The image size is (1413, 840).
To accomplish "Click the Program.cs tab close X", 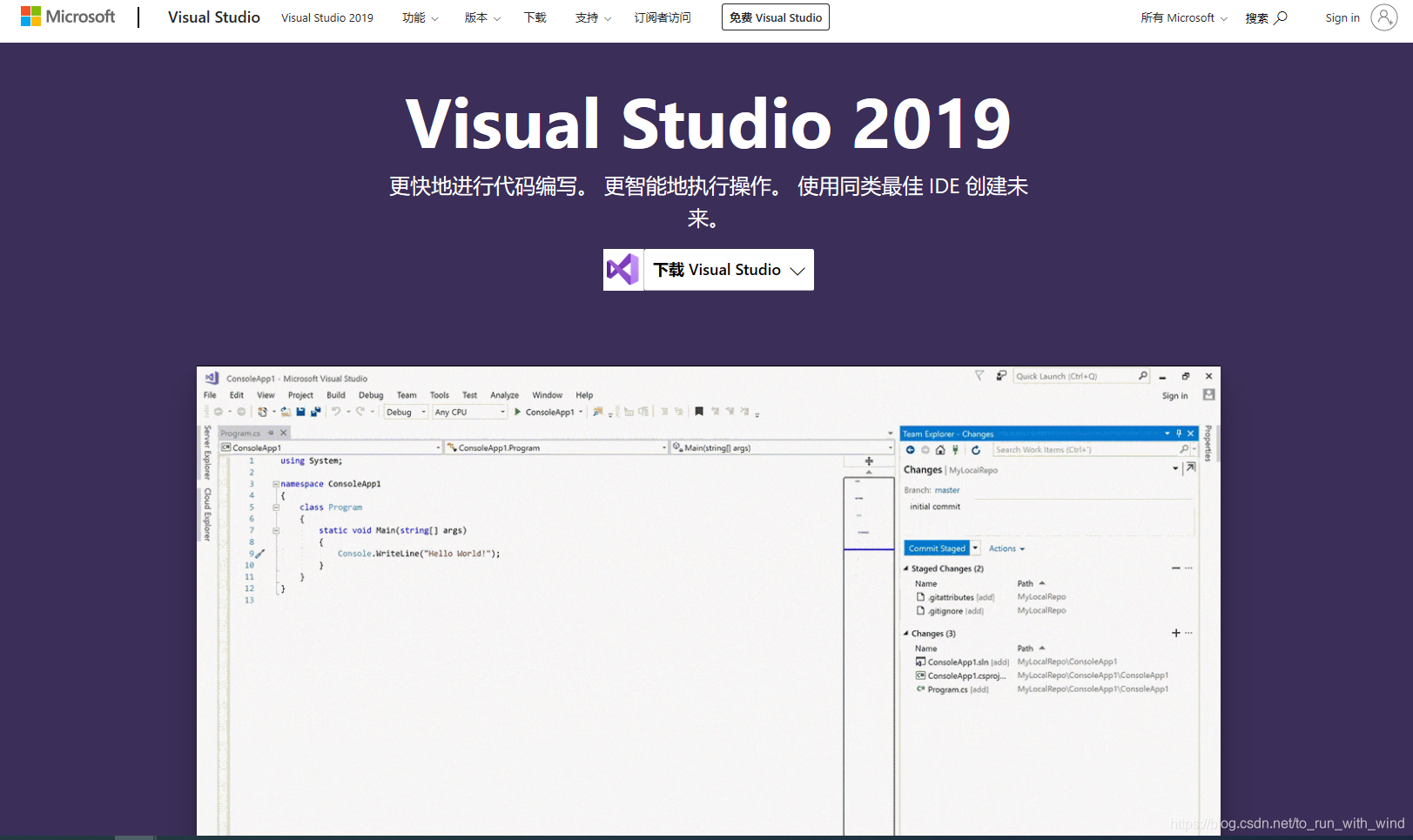I will [x=283, y=433].
